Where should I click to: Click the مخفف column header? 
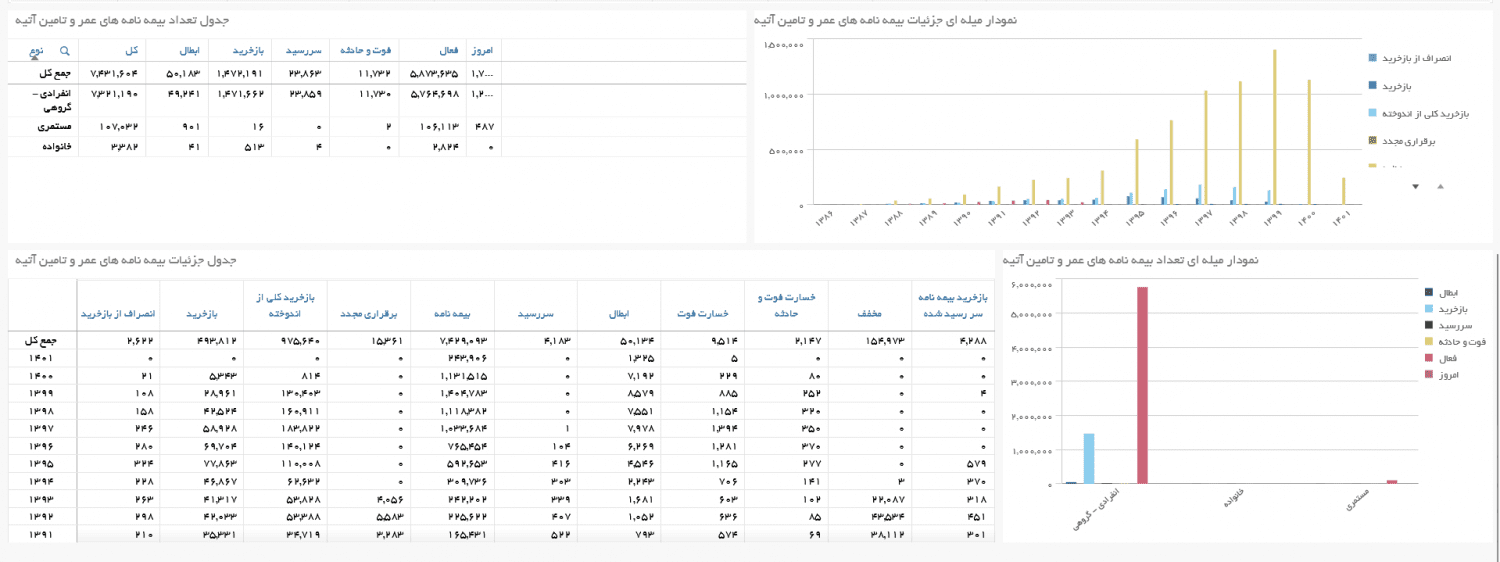click(x=869, y=314)
